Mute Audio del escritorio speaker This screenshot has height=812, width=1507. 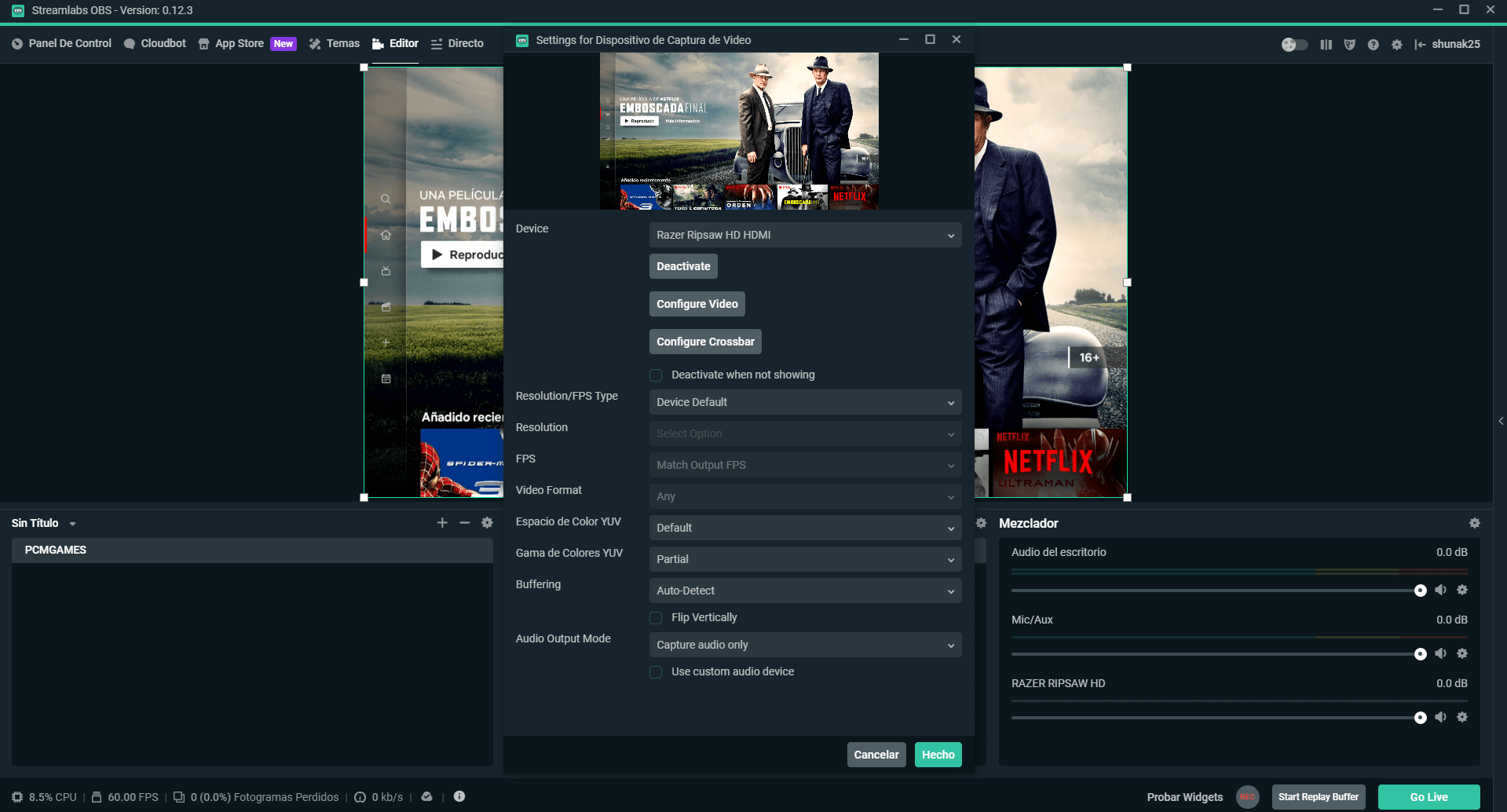click(1440, 590)
